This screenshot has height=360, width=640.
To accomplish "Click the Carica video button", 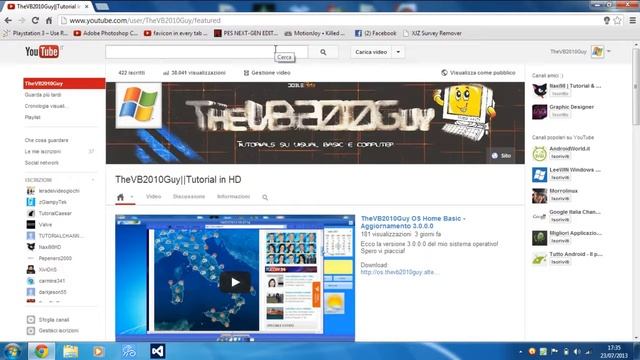I will coord(371,52).
